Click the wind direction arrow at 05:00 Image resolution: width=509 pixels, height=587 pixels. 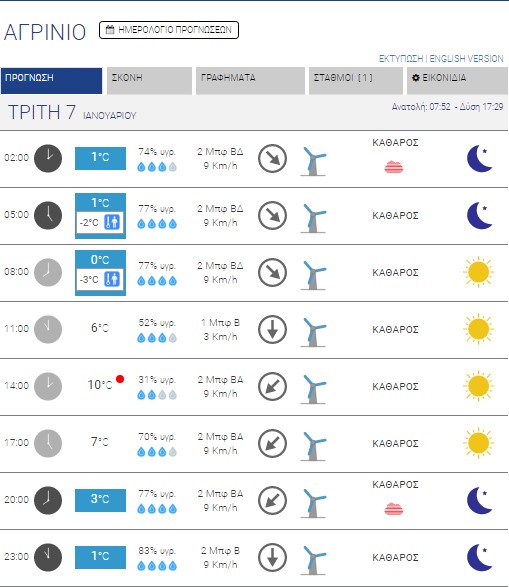[x=272, y=216]
